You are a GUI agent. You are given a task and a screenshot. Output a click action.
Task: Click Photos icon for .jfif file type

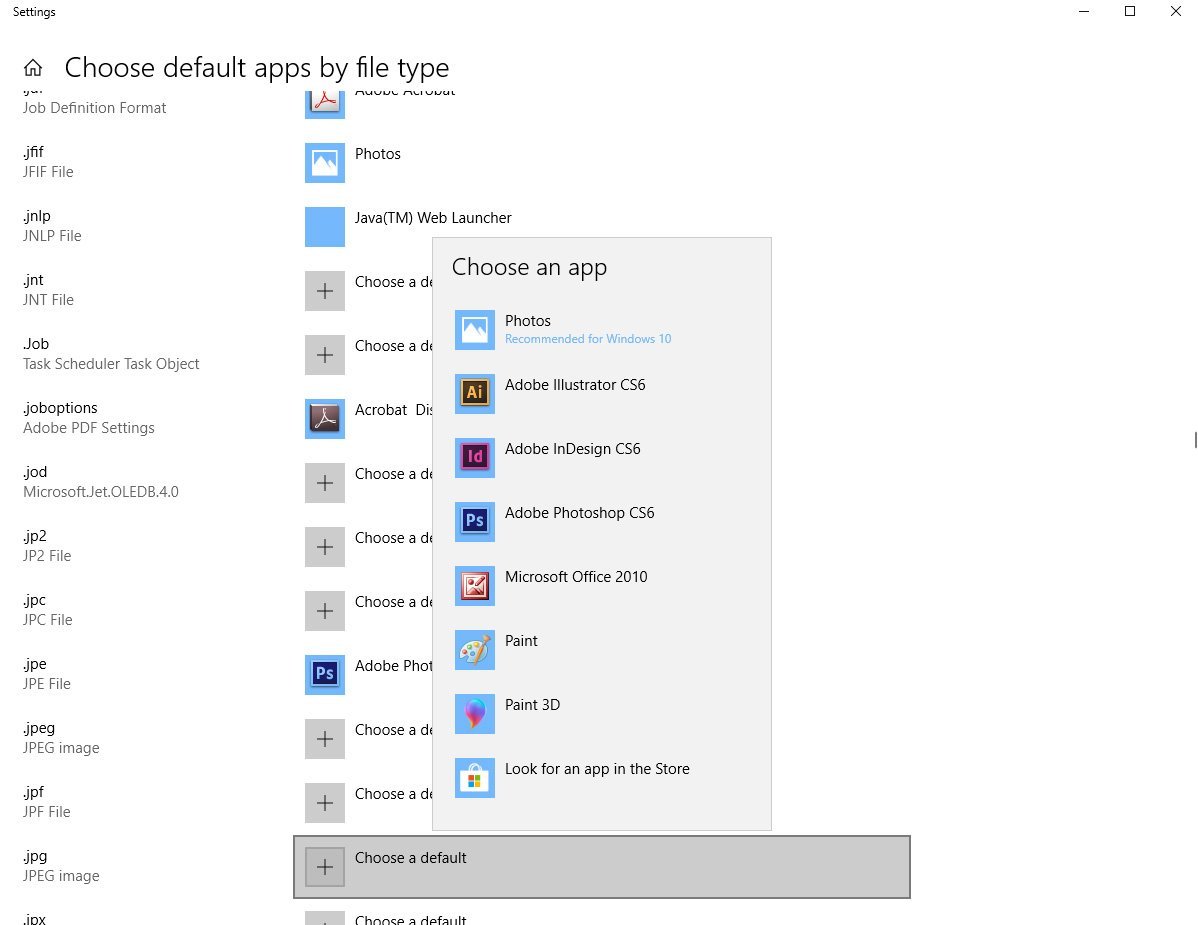click(325, 163)
